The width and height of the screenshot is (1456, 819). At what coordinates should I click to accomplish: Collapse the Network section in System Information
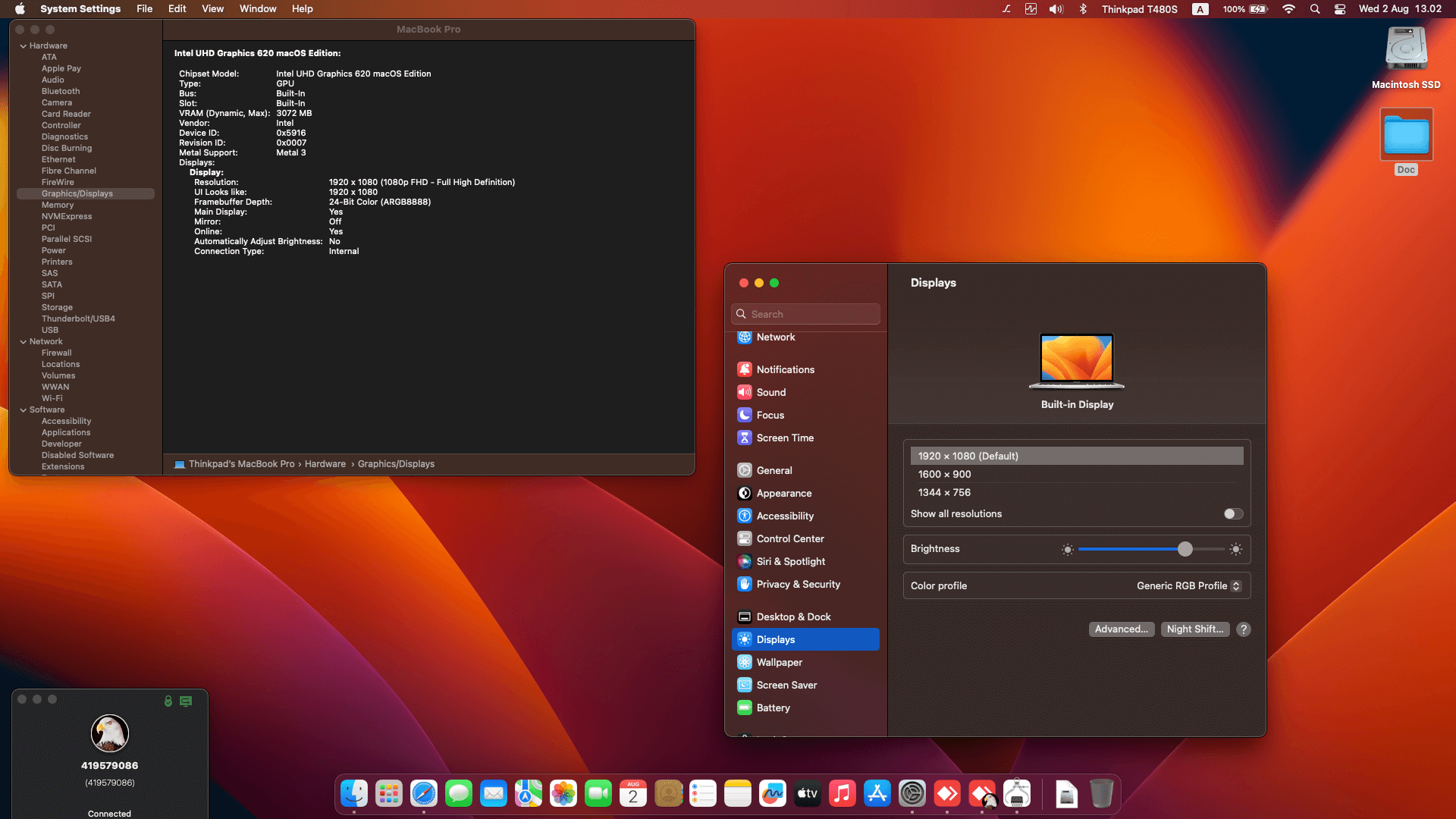[23, 342]
